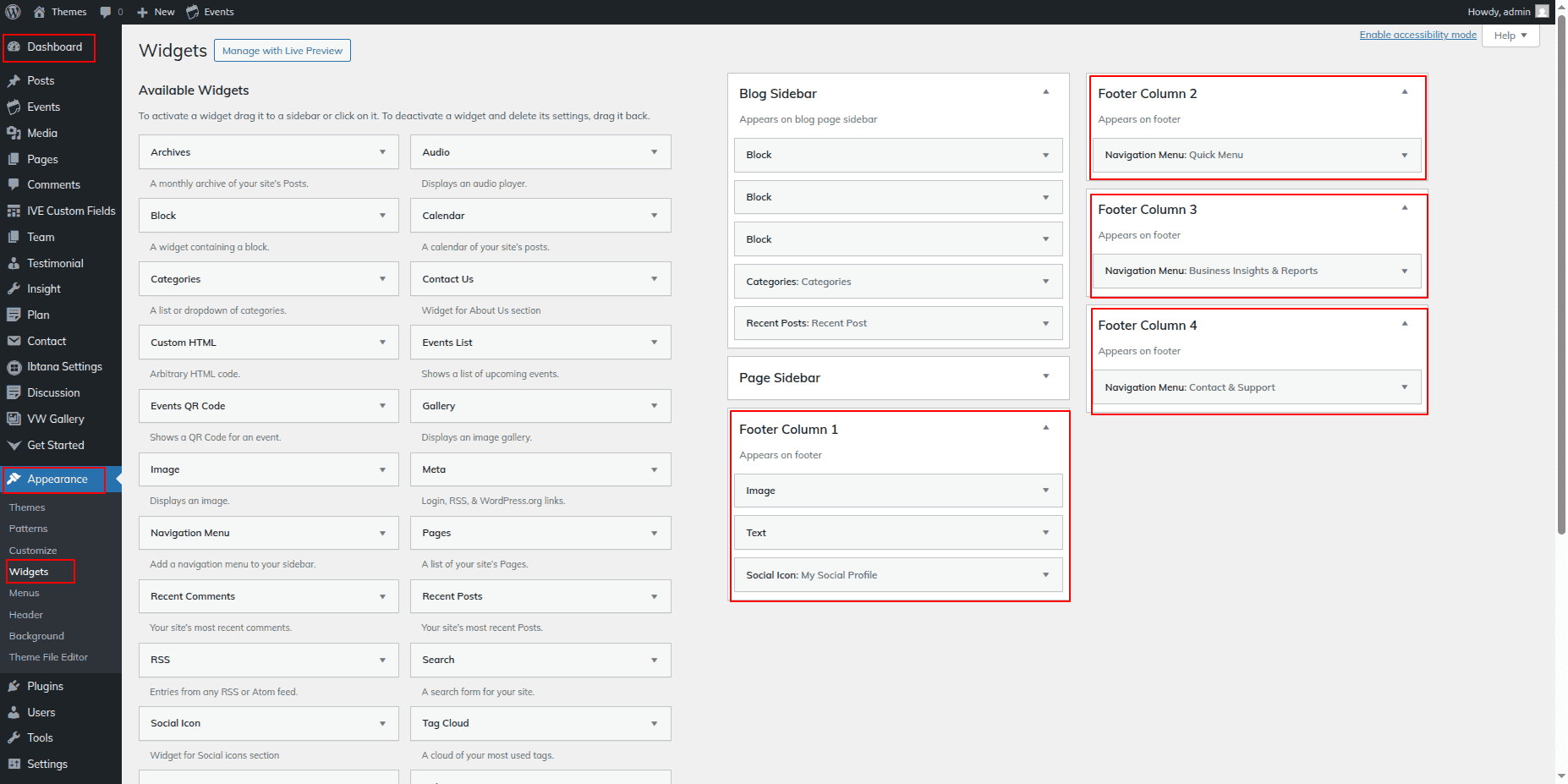Click the Posts pushpin icon in sidebar
The width and height of the screenshot is (1568, 784).
pyautogui.click(x=14, y=81)
